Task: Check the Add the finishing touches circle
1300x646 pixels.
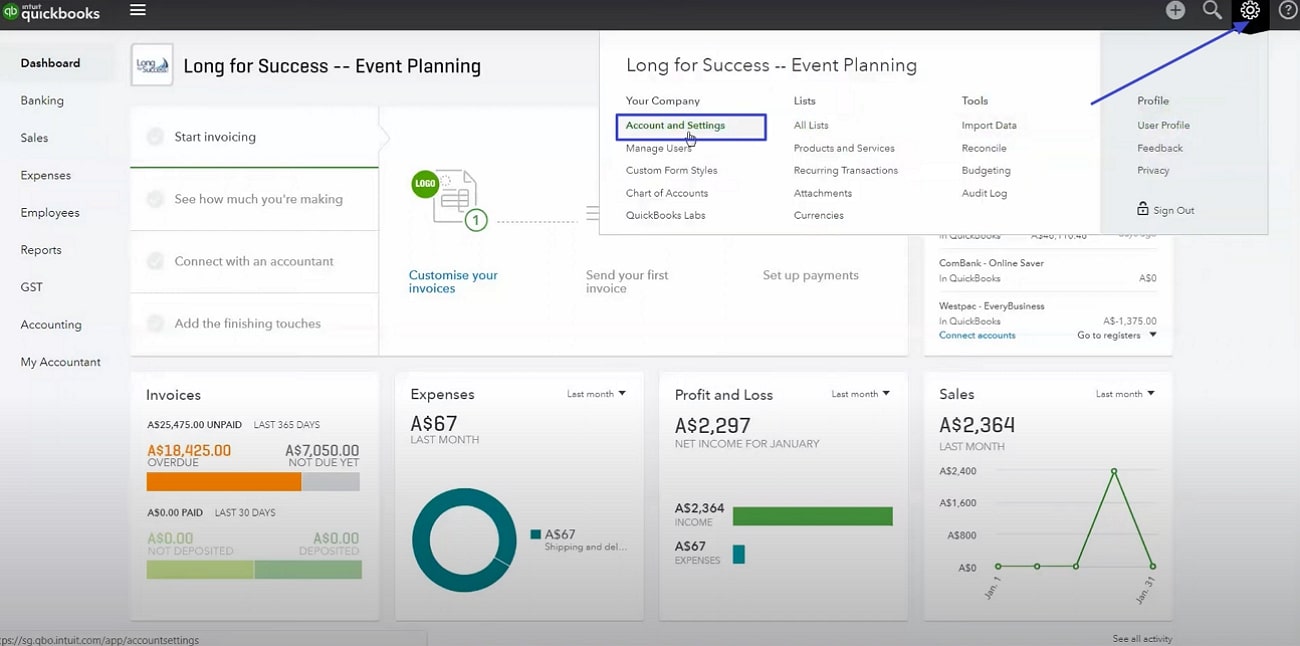Action: (x=155, y=323)
